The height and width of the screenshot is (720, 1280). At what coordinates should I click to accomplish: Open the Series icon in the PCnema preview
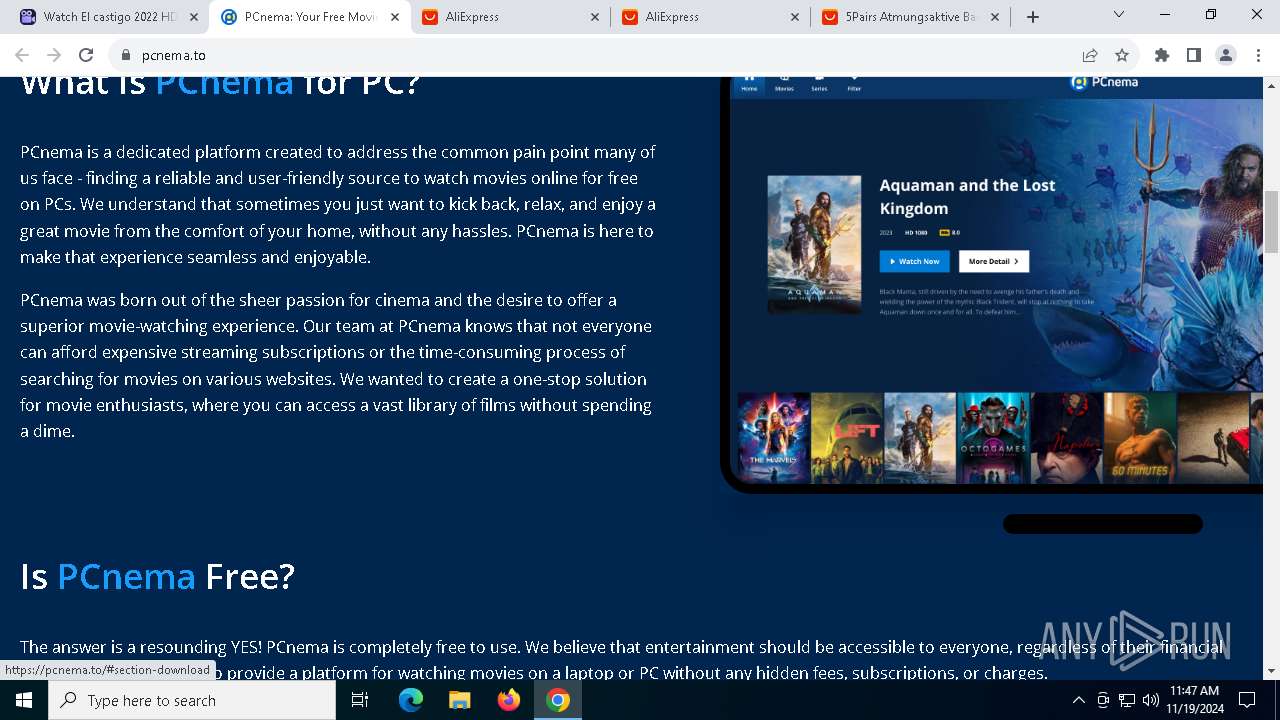click(819, 83)
